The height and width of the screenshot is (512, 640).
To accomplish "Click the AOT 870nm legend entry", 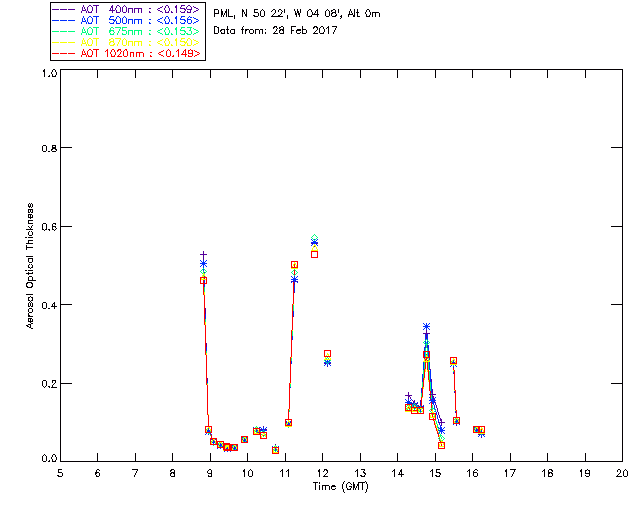I will tap(126, 42).
